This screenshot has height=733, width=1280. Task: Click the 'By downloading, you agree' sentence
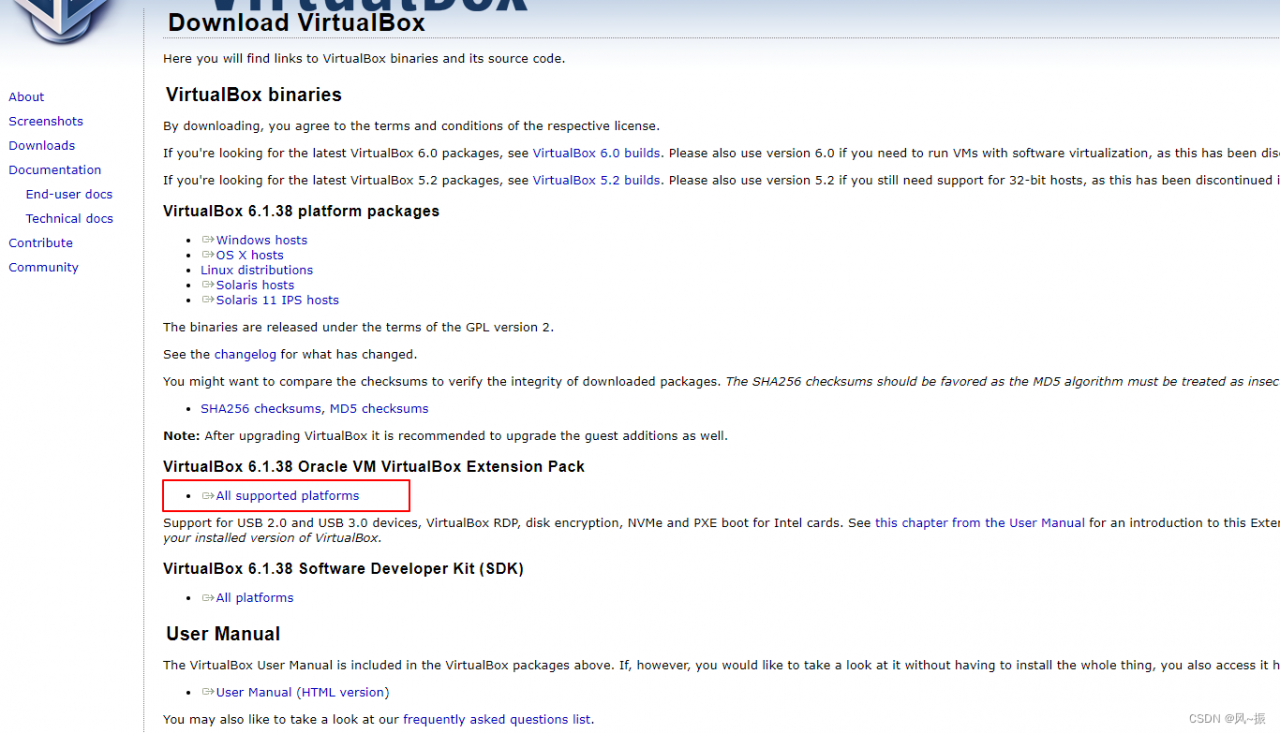411,126
